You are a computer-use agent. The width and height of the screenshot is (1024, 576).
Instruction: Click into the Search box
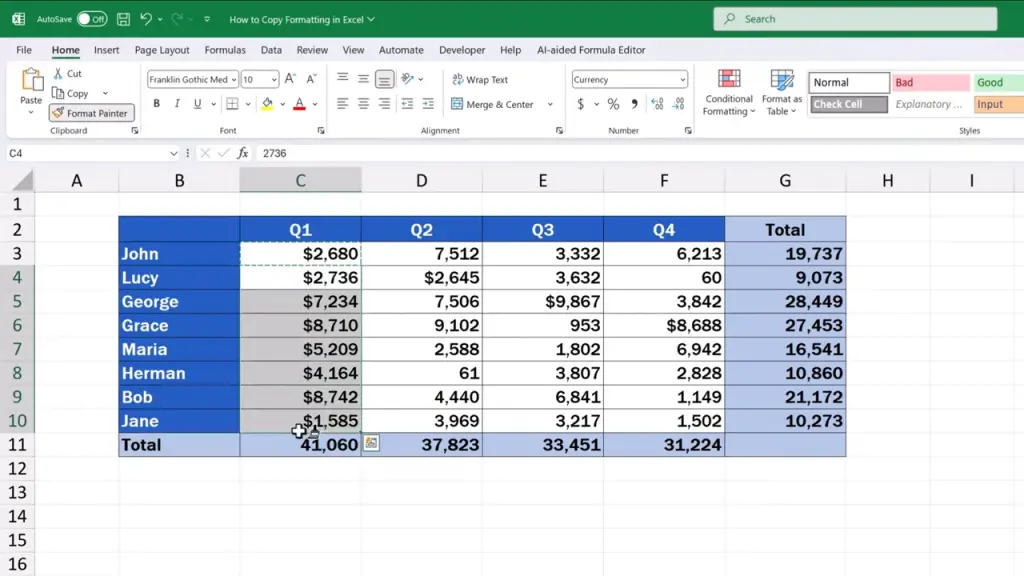pos(855,19)
